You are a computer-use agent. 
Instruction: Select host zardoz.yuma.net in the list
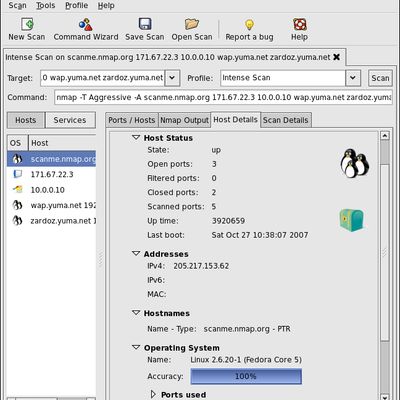tap(52, 220)
